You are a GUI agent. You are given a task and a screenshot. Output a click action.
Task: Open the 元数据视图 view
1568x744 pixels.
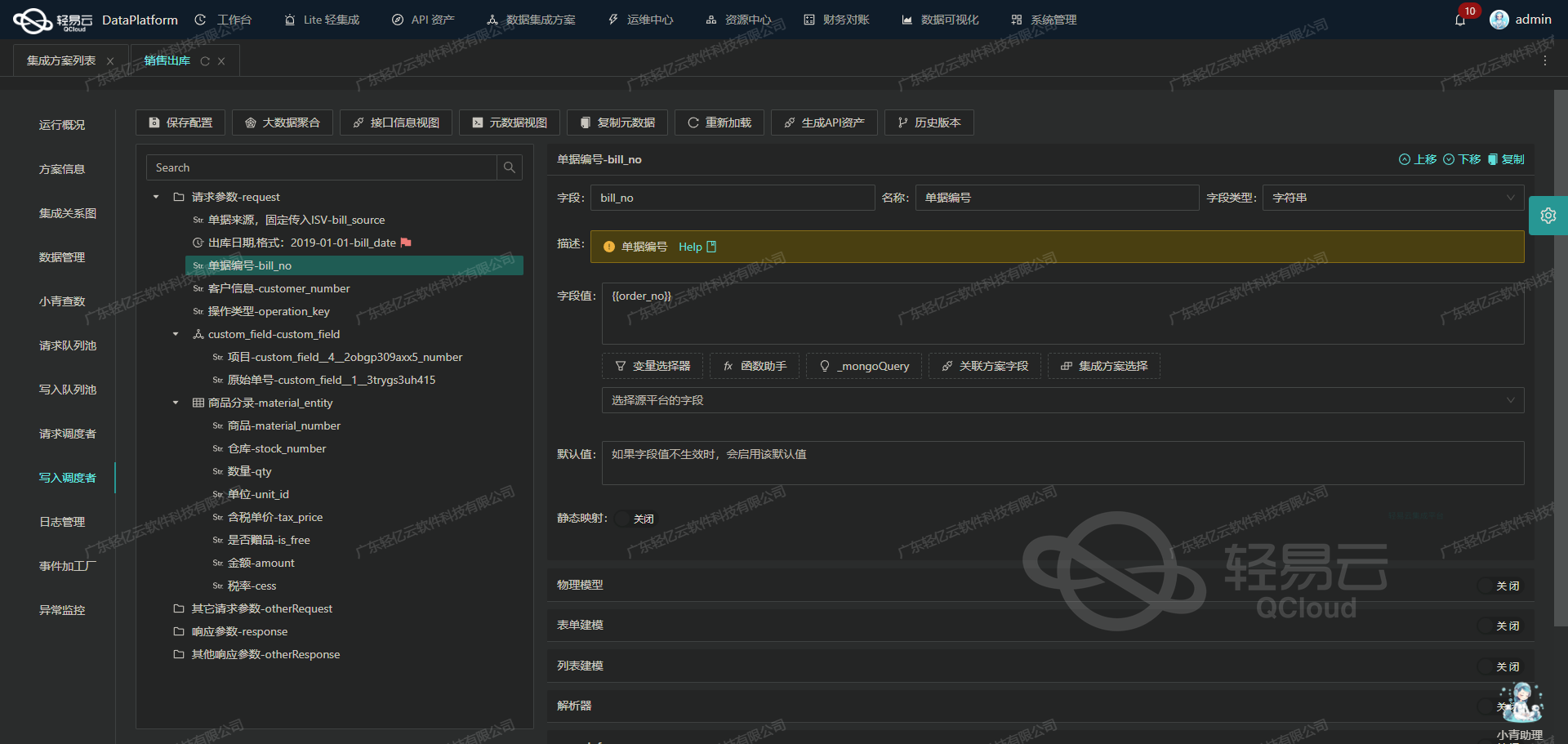point(510,123)
